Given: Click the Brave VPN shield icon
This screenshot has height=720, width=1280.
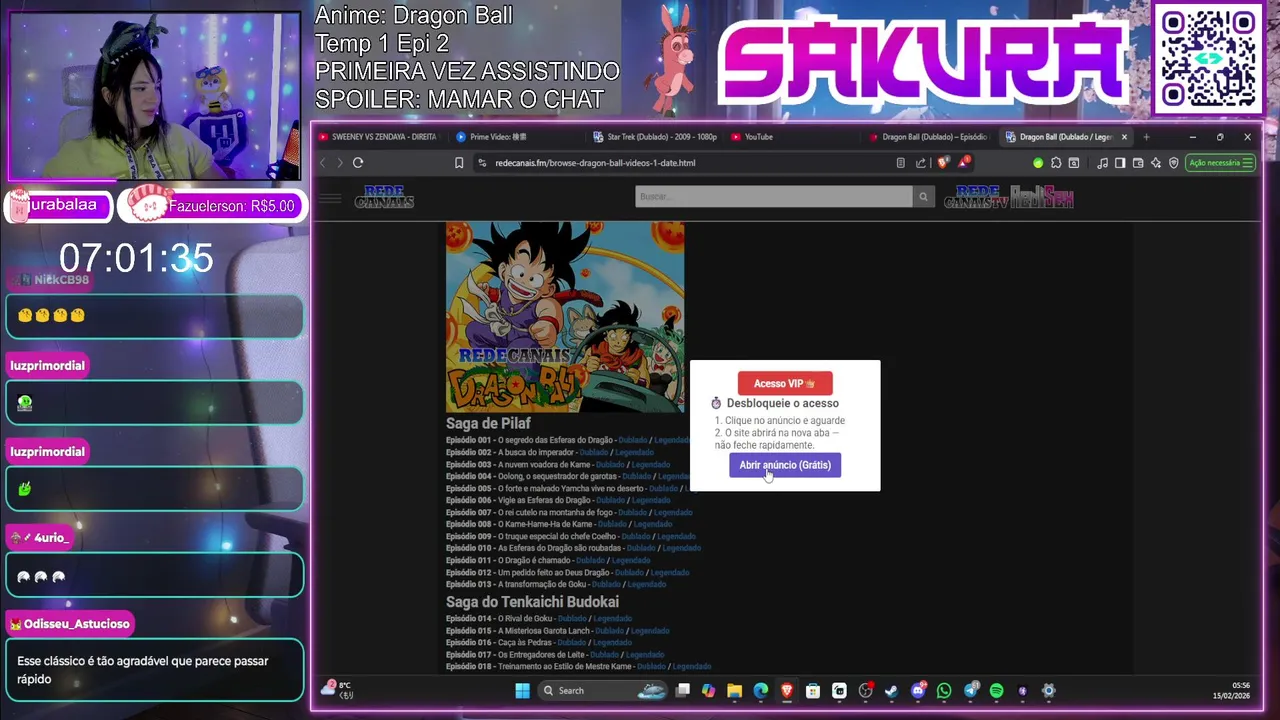Looking at the screenshot, I should pyautogui.click(x=1174, y=163).
